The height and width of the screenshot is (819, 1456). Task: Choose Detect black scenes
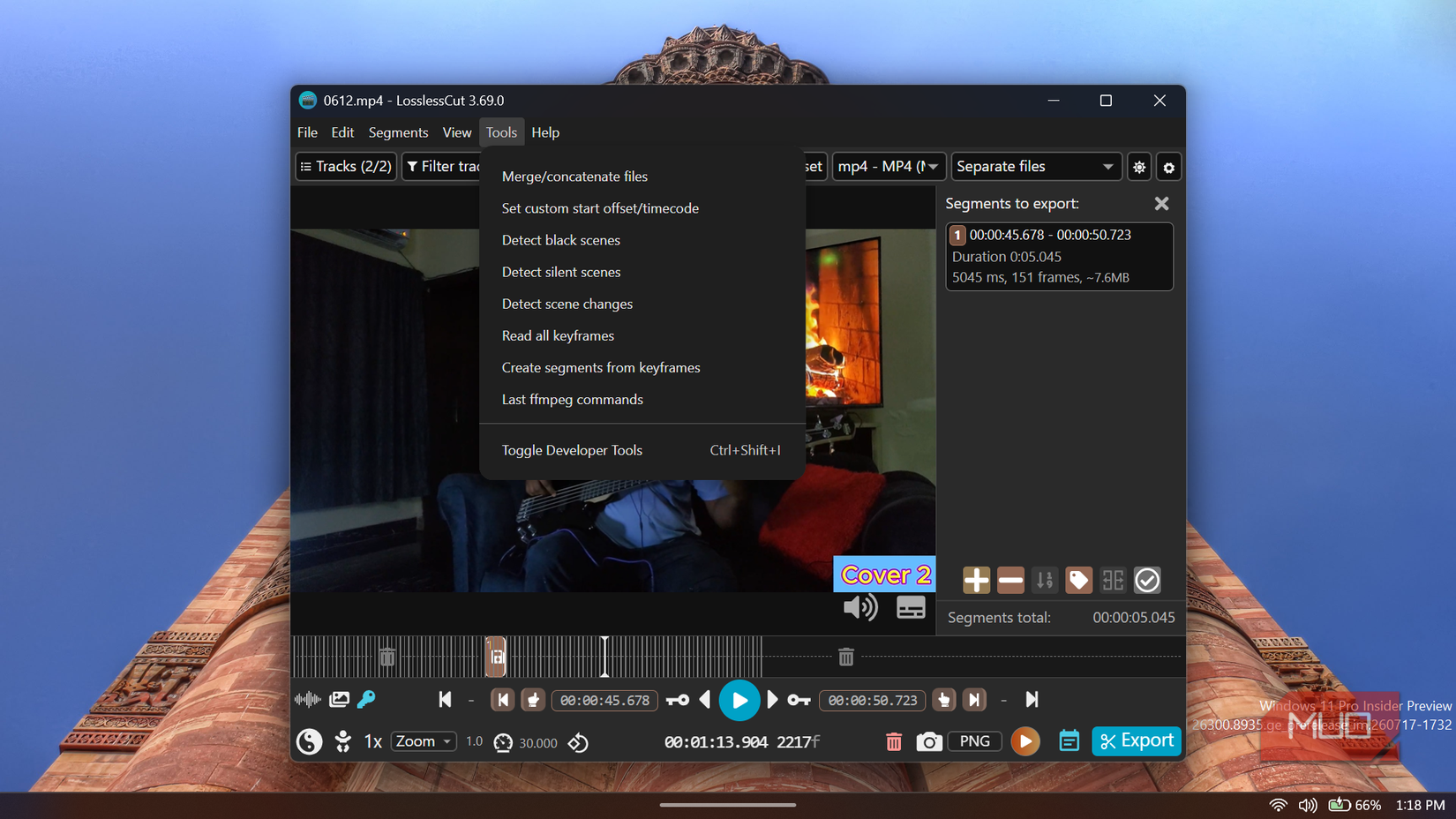coord(642,240)
